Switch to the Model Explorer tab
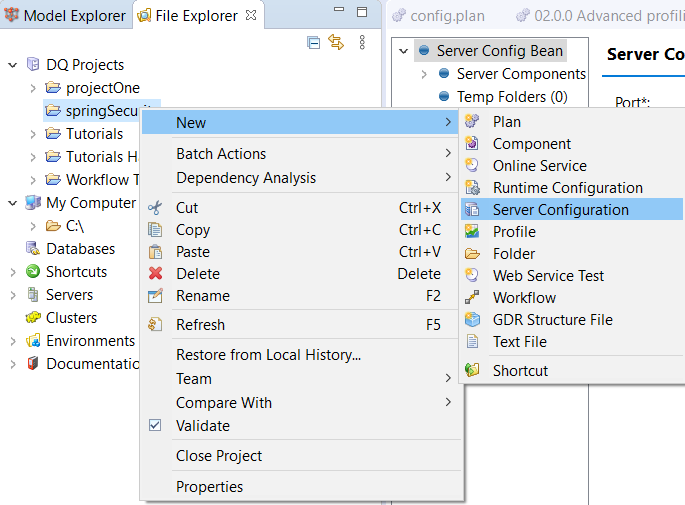 coord(65,16)
